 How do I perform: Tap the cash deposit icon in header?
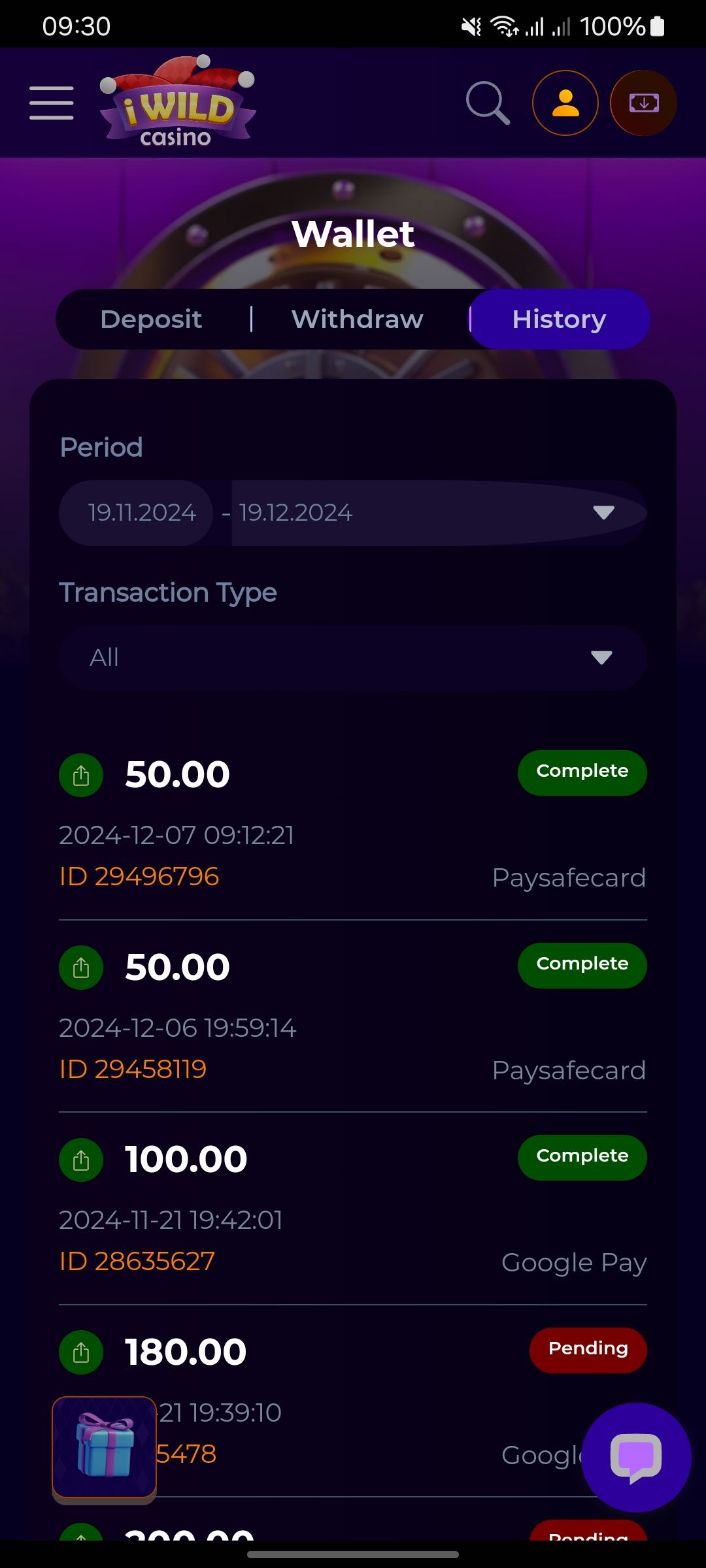(643, 103)
